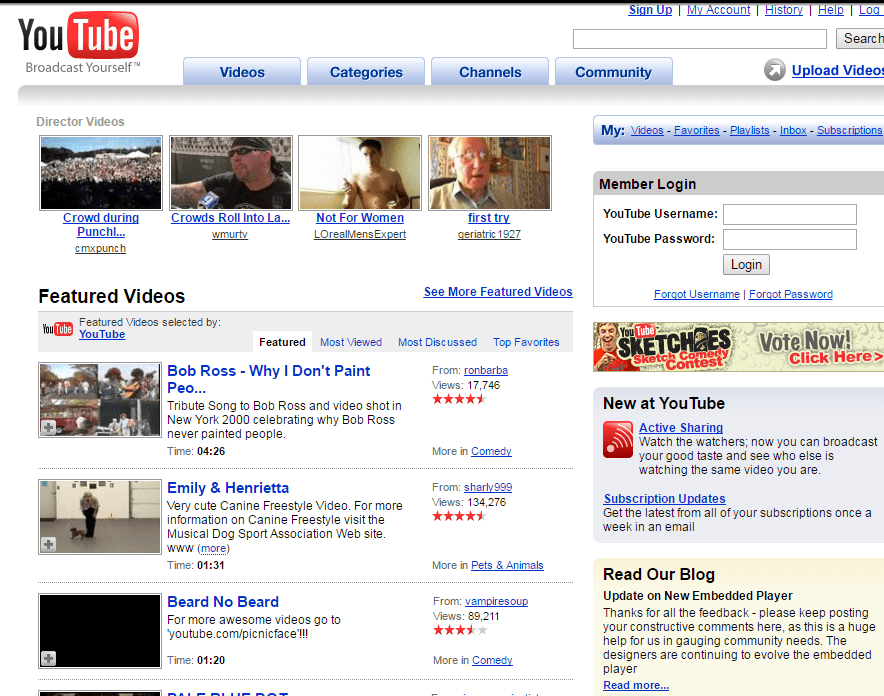Focus the YouTube Password field
Screen dimensions: 884x696
pyautogui.click(x=790, y=239)
